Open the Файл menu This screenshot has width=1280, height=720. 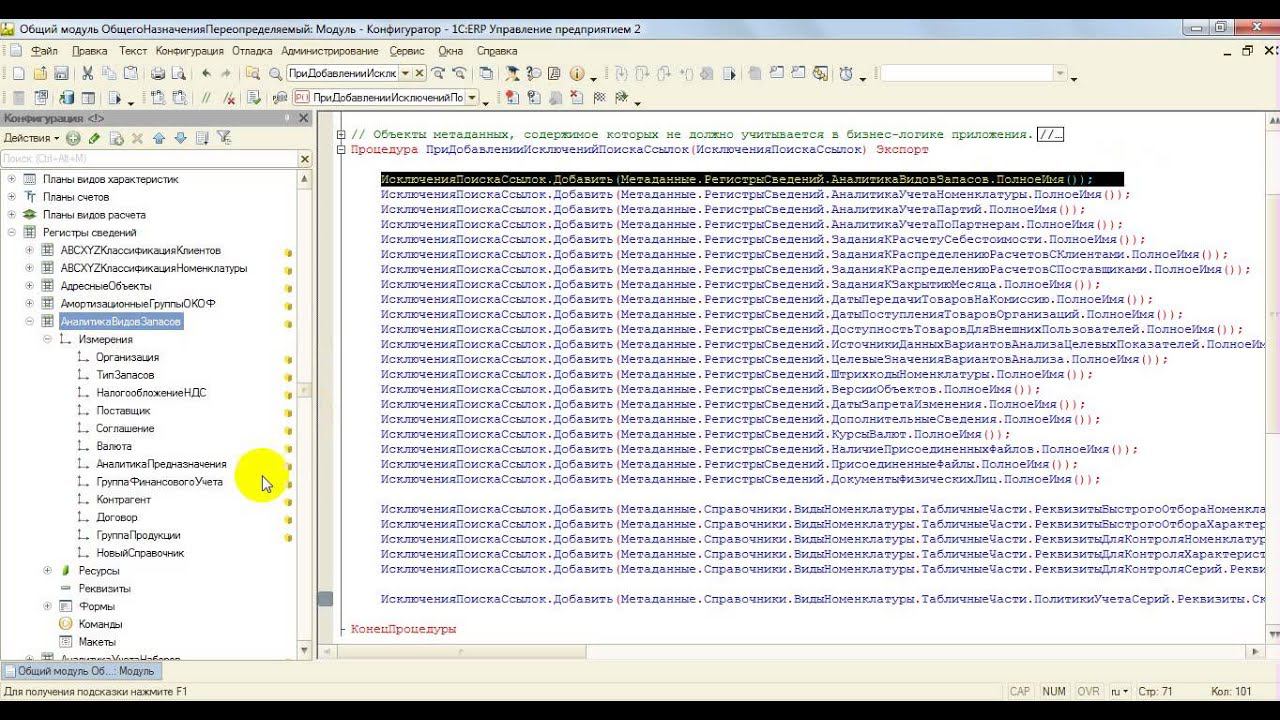point(44,51)
